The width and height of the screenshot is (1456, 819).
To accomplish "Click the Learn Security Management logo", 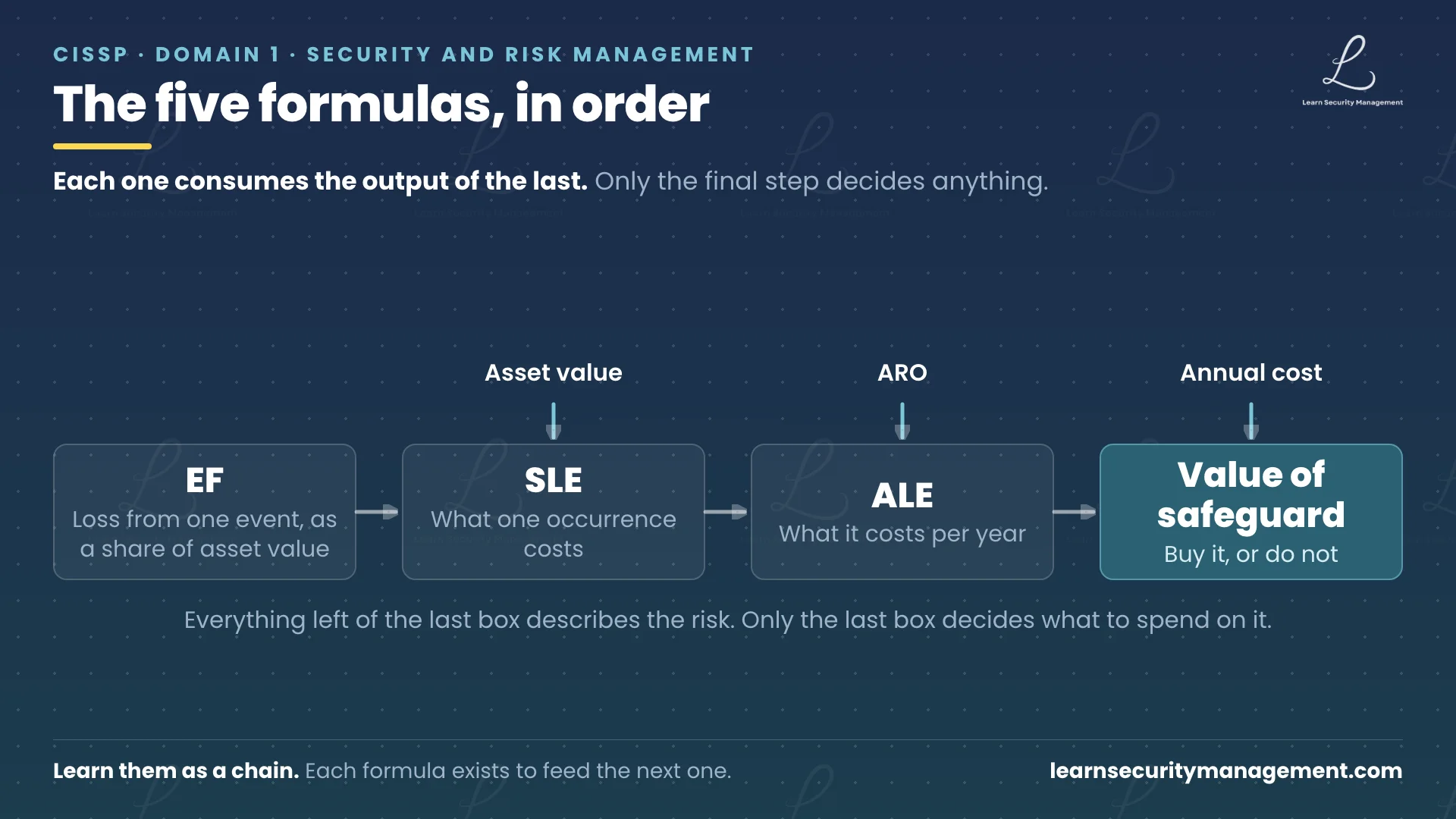I will pos(1352,71).
